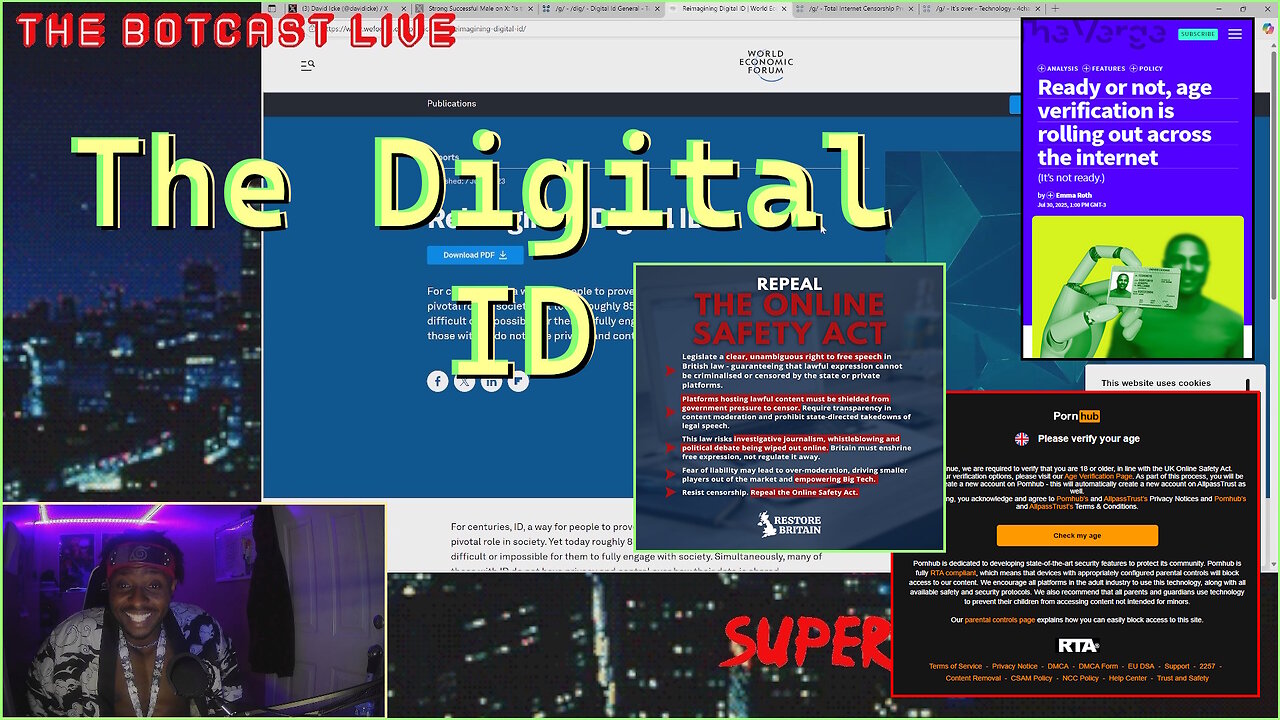1280x720 pixels.
Task: Click the RTA logo
Action: pos(1078,645)
